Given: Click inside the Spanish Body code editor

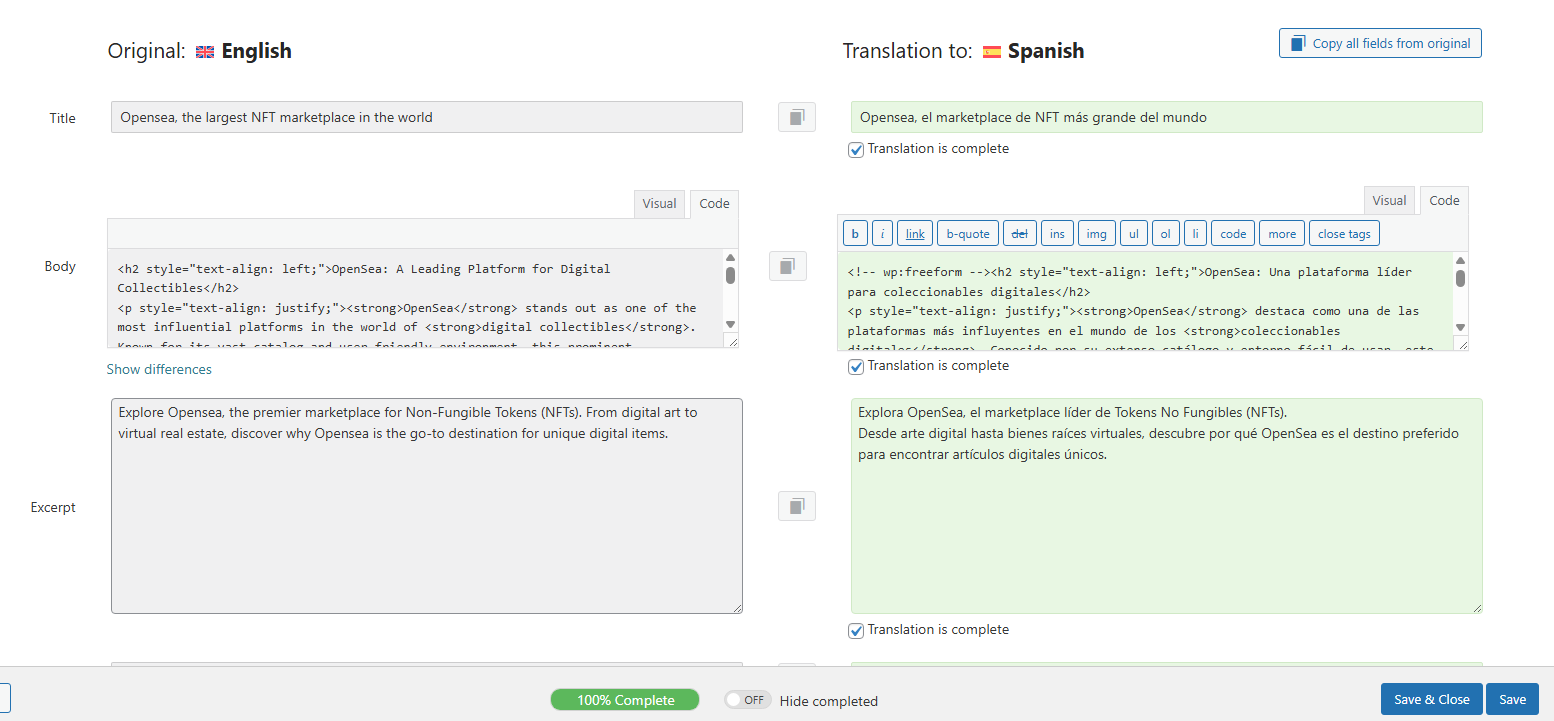Looking at the screenshot, I should pos(1146,301).
